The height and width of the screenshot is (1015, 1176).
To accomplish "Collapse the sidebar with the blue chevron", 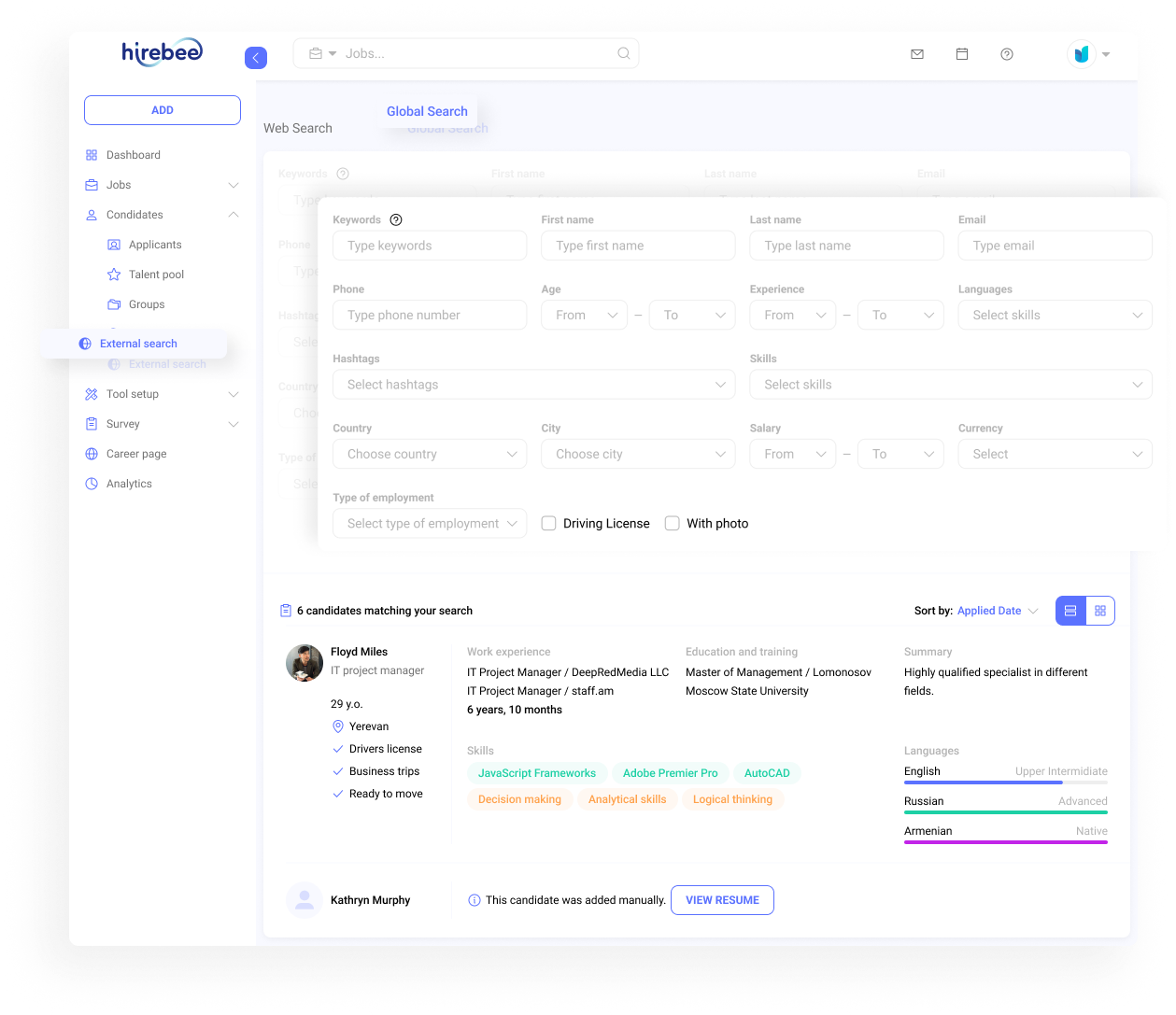I will point(255,58).
